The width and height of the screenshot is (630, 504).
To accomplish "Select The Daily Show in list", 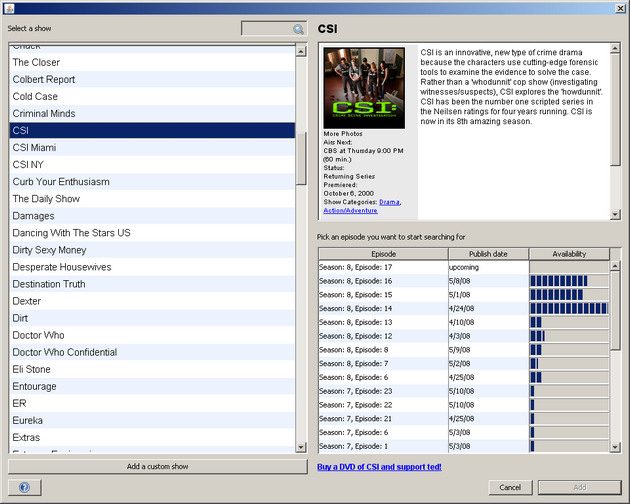I will pos(152,199).
